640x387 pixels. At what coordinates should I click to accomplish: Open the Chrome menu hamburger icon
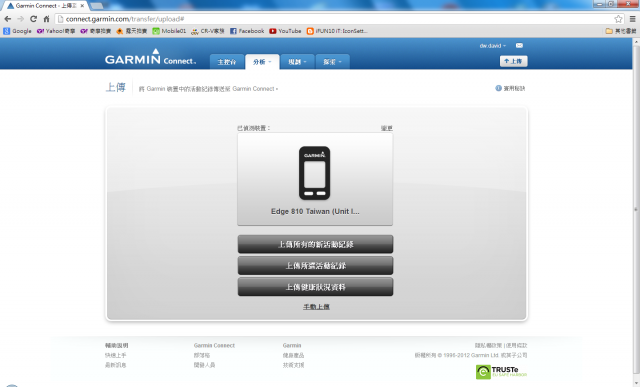click(x=632, y=19)
